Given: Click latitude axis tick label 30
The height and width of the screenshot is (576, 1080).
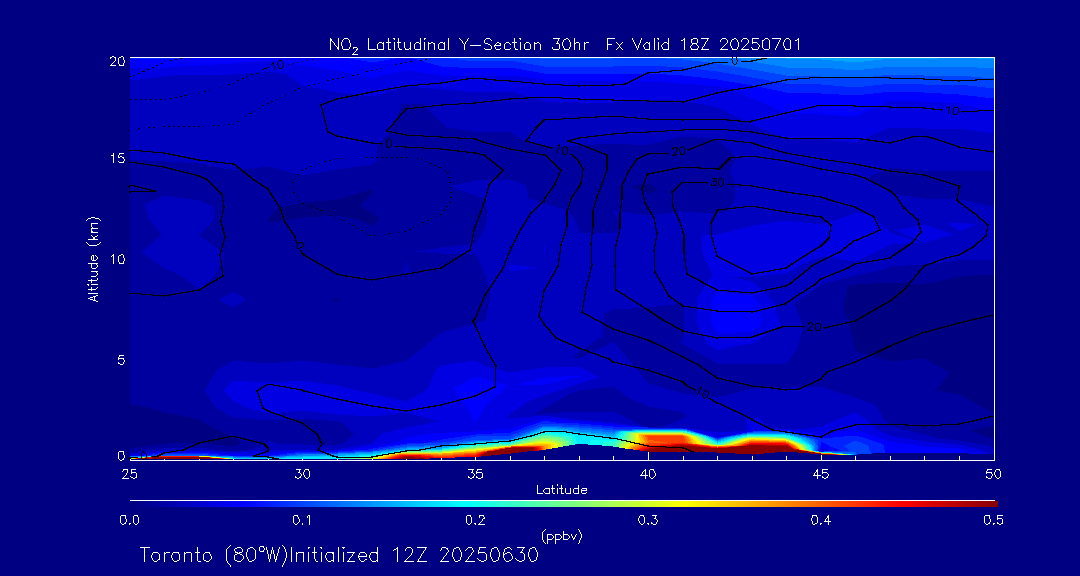Looking at the screenshot, I should (x=302, y=474).
